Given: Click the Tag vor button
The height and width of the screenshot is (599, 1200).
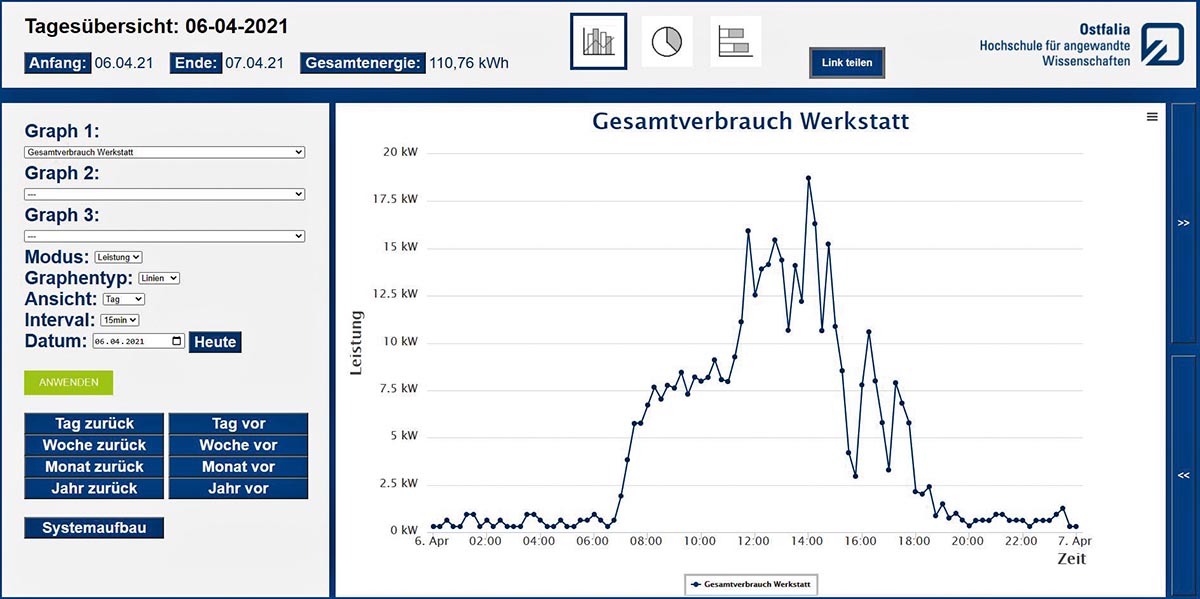Looking at the screenshot, I should (238, 424).
